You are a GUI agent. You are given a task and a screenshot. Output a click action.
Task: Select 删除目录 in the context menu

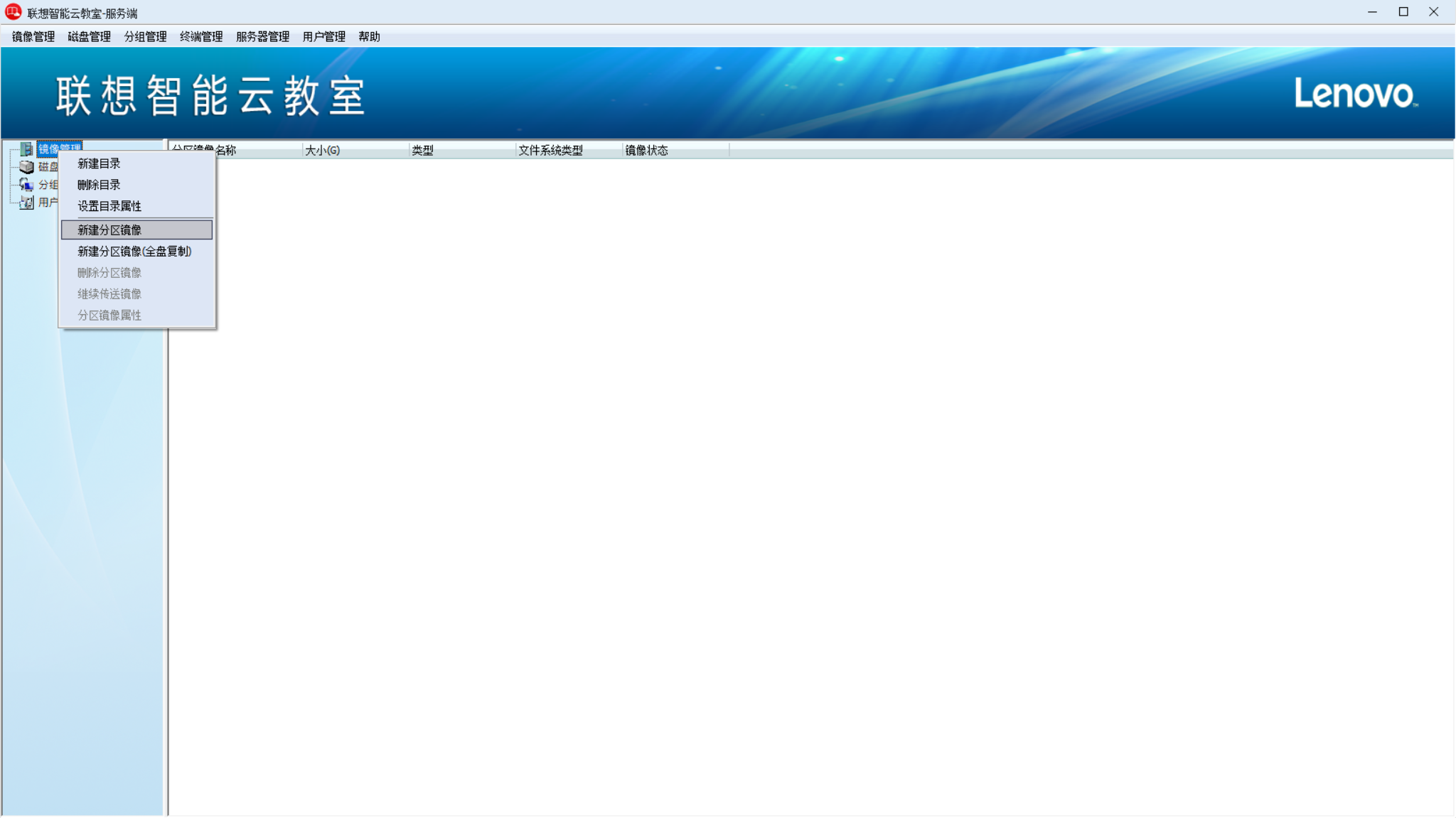[x=99, y=185]
